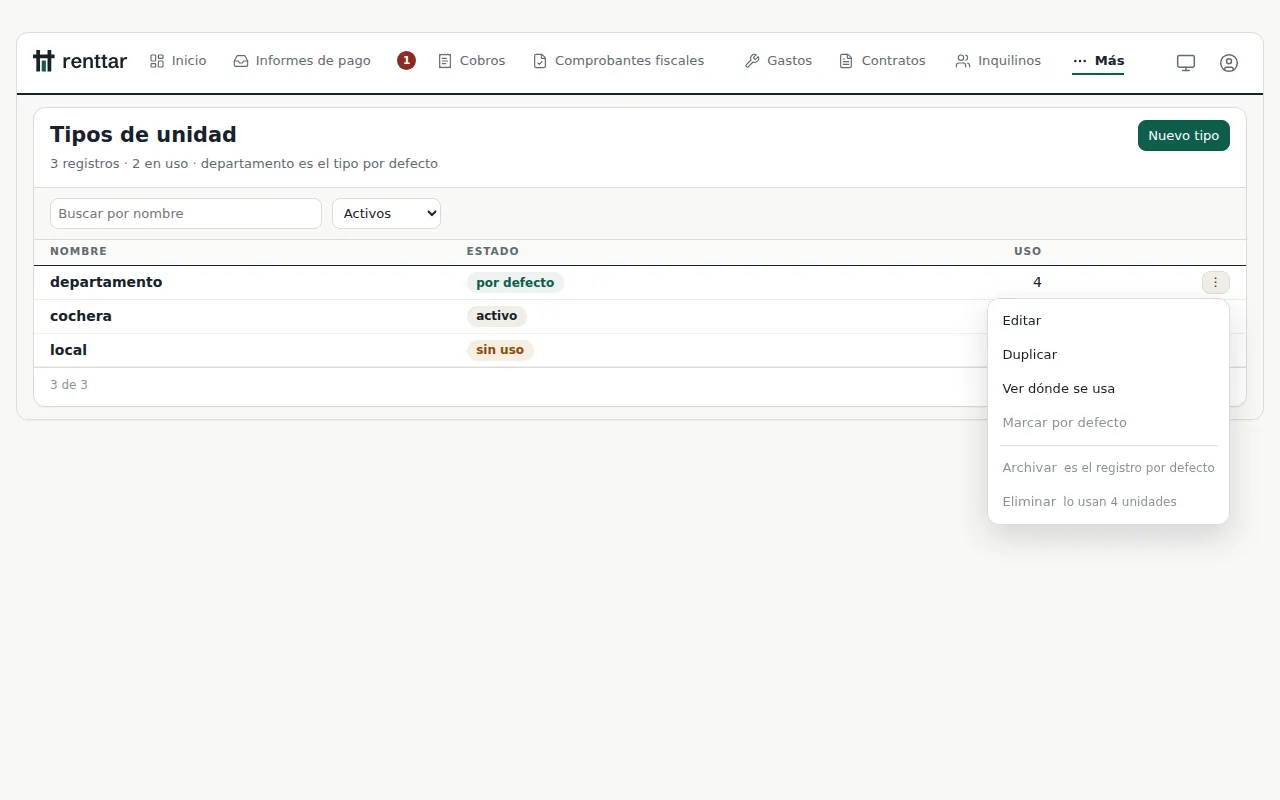Navigate to Inquilinos

pos(998,61)
